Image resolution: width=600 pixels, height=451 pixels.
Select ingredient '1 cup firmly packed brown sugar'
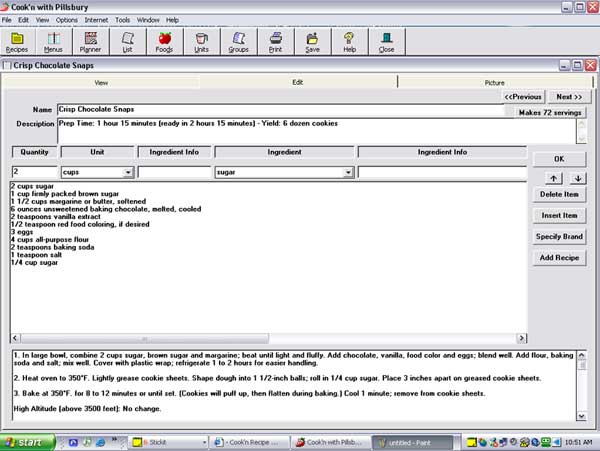point(65,194)
